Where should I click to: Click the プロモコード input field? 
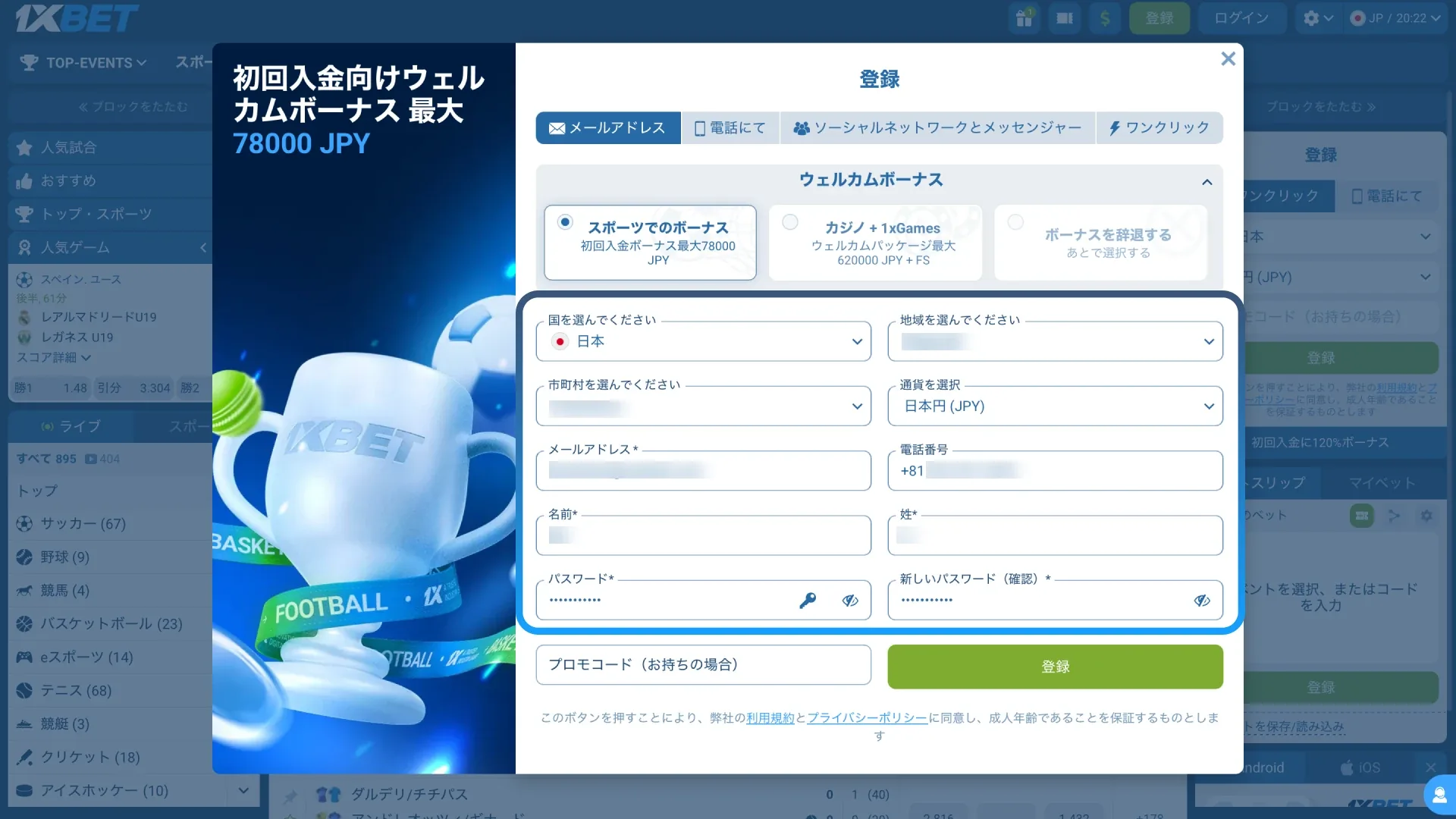coord(703,665)
